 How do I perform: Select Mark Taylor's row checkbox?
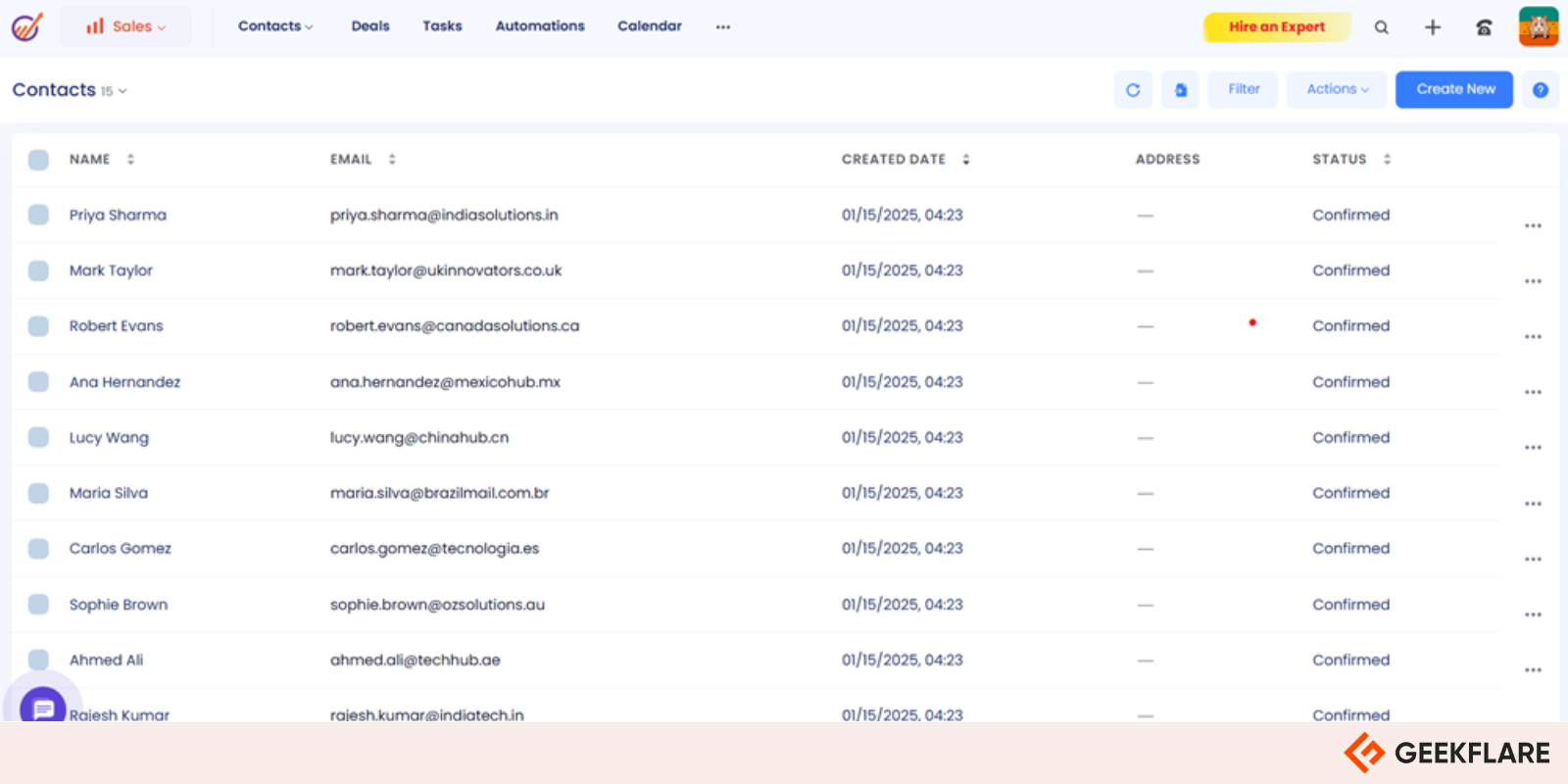[38, 270]
